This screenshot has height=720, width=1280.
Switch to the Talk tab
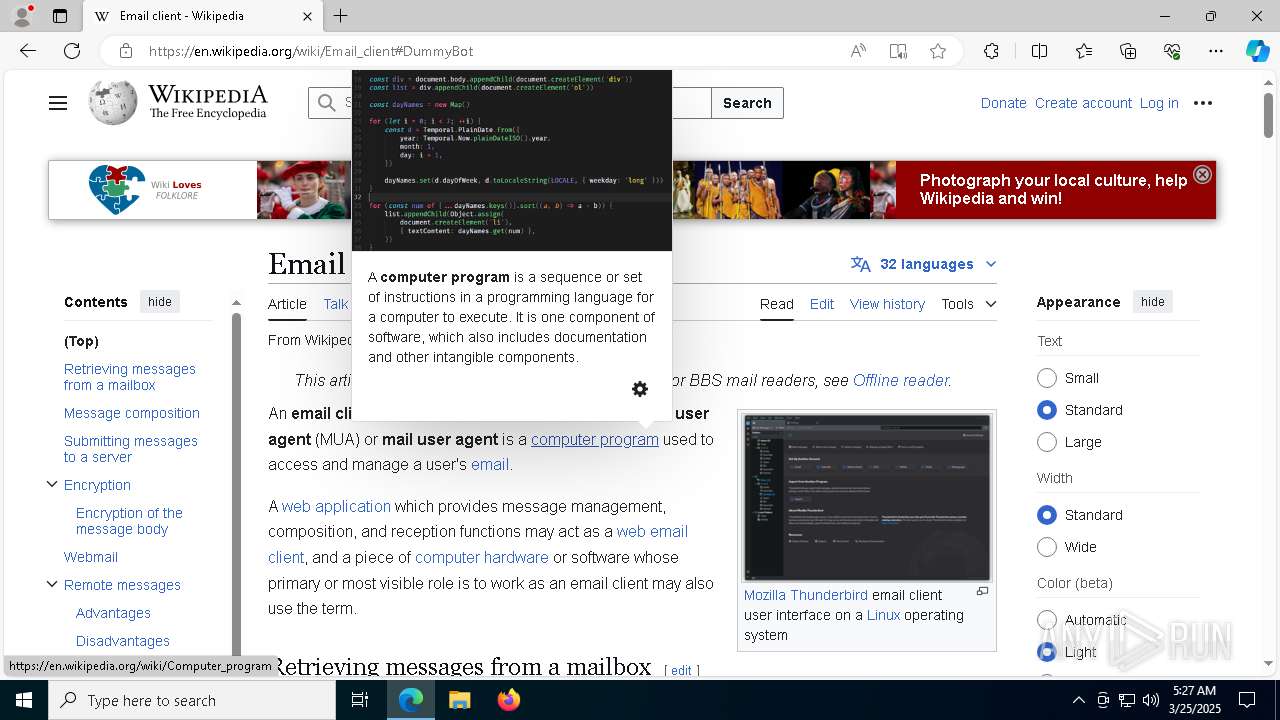[336, 304]
